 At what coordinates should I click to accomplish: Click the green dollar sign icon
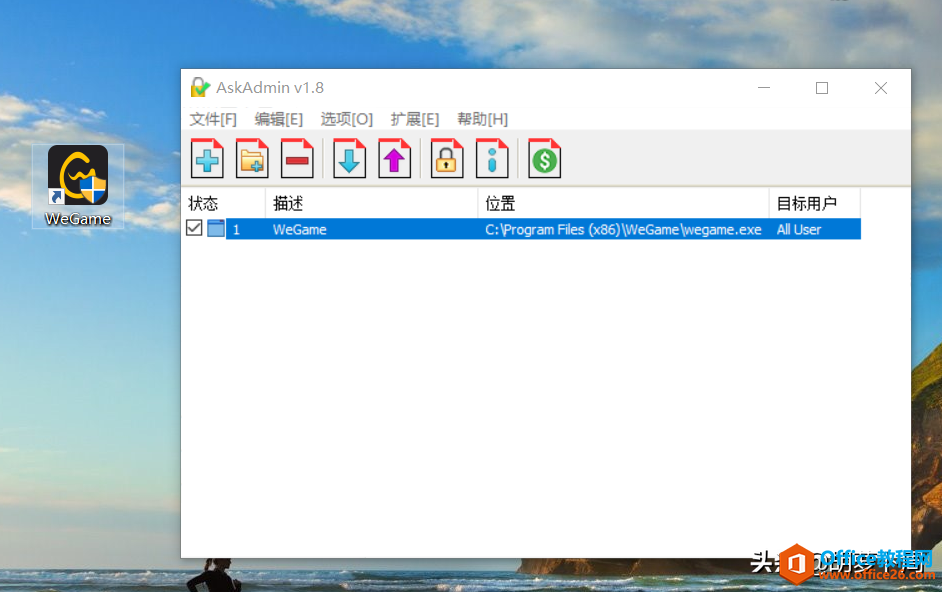point(544,159)
